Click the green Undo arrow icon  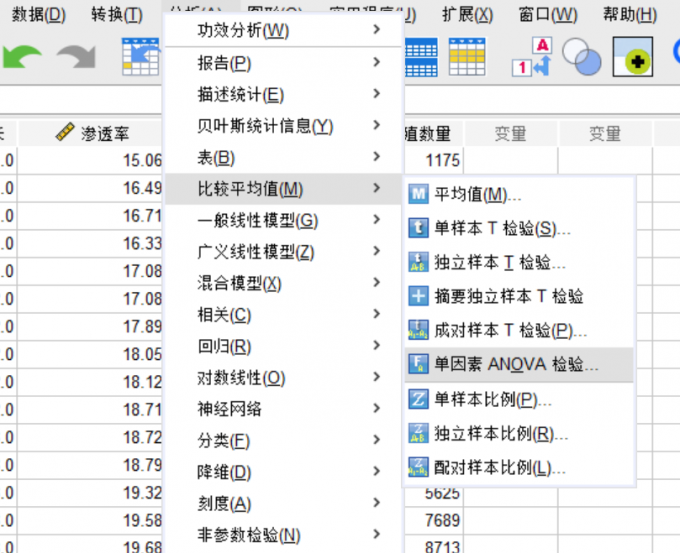click(x=22, y=57)
